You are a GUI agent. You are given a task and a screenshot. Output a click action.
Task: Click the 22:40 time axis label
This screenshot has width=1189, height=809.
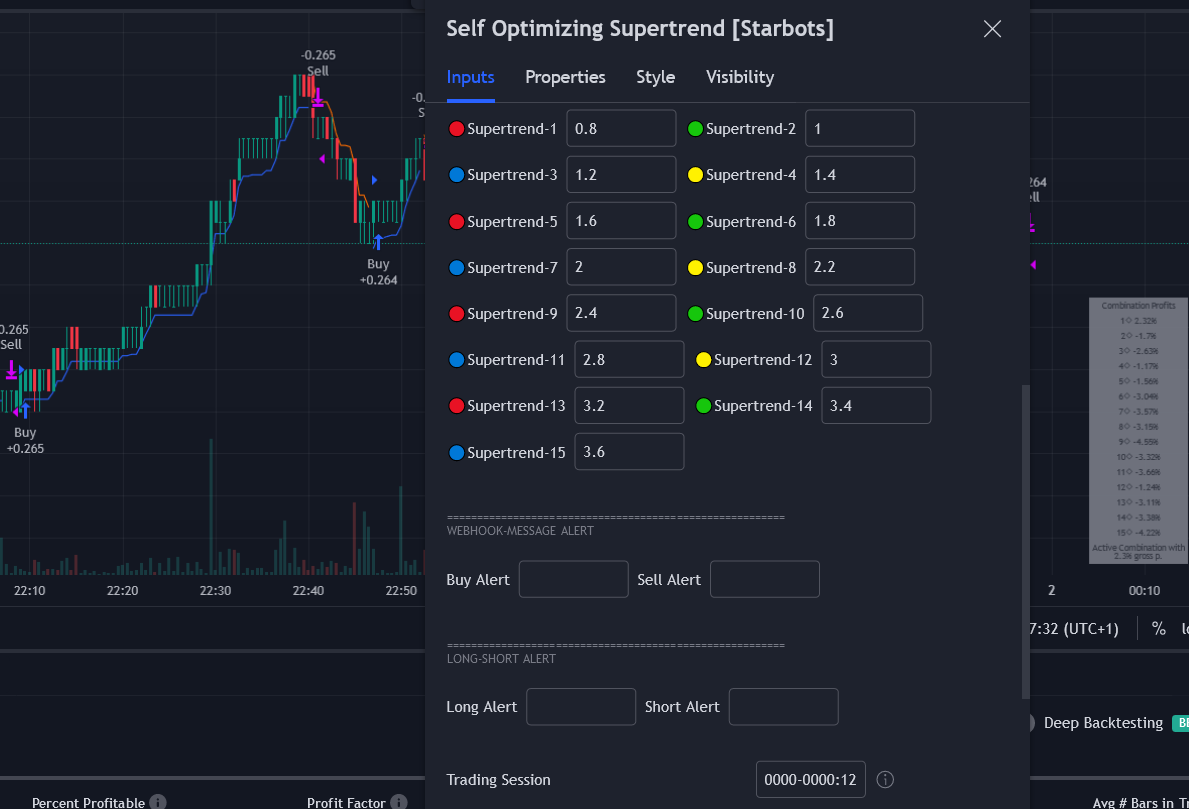pyautogui.click(x=309, y=591)
